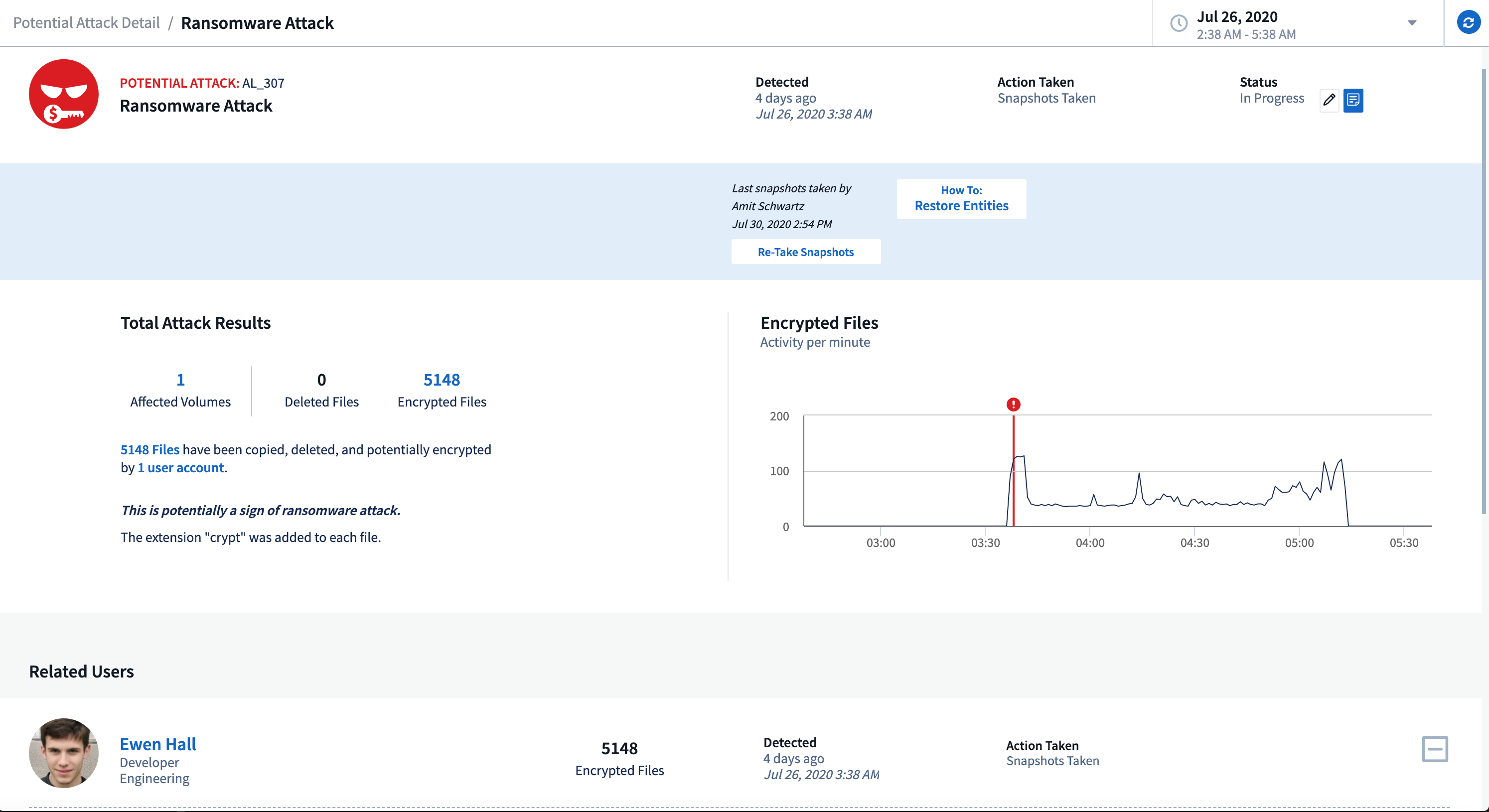Click the alert marker on encrypted files chart
This screenshot has height=812, width=1489.
(x=1013, y=405)
